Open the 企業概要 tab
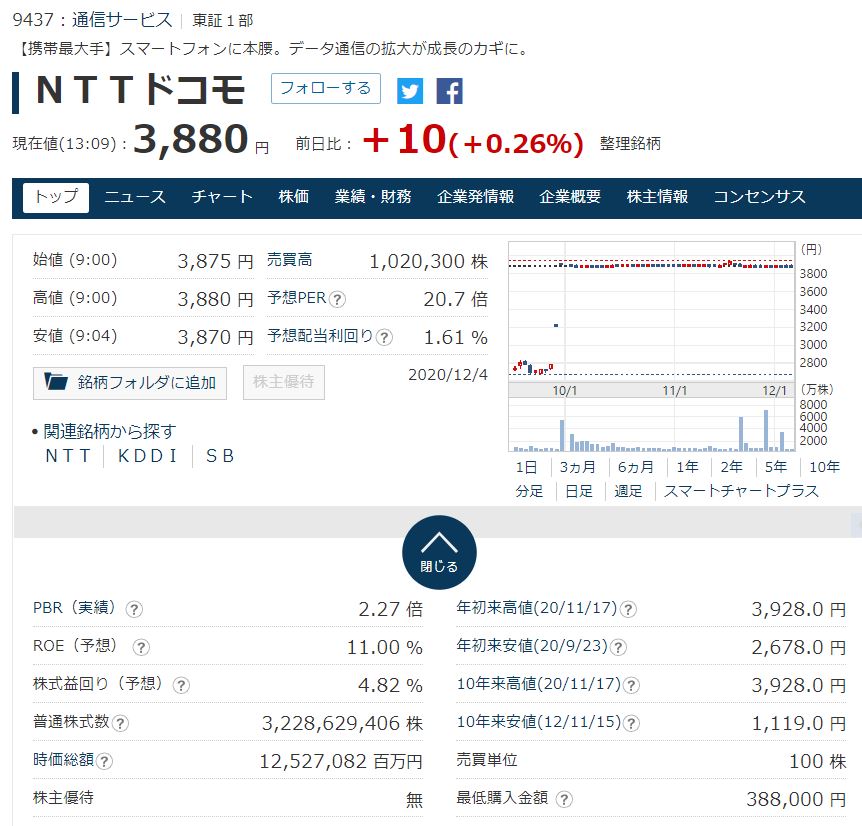This screenshot has width=862, height=826. [x=570, y=197]
